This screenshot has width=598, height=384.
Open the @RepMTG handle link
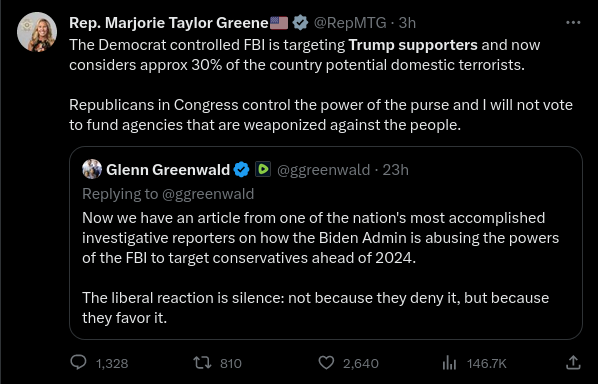point(350,23)
